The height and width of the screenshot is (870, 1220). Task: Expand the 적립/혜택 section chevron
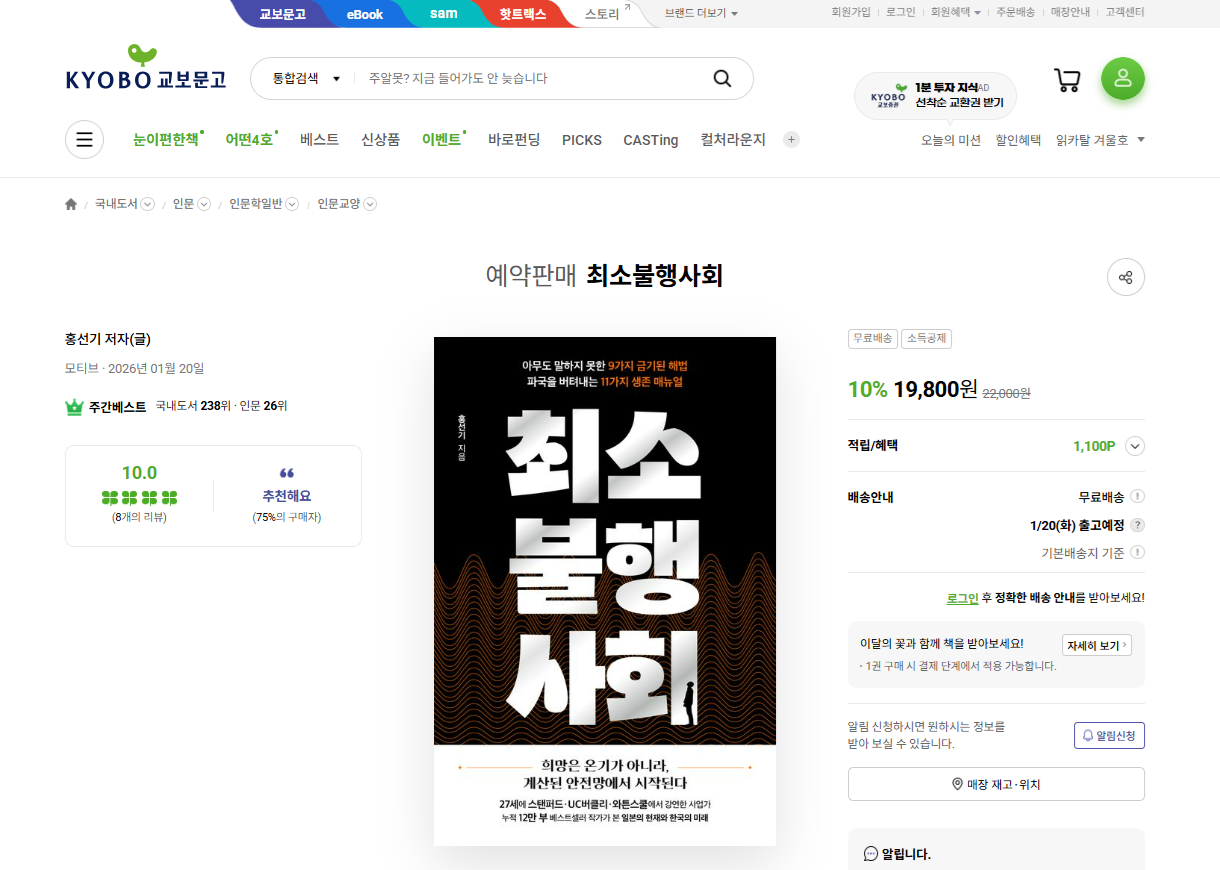pos(1134,446)
